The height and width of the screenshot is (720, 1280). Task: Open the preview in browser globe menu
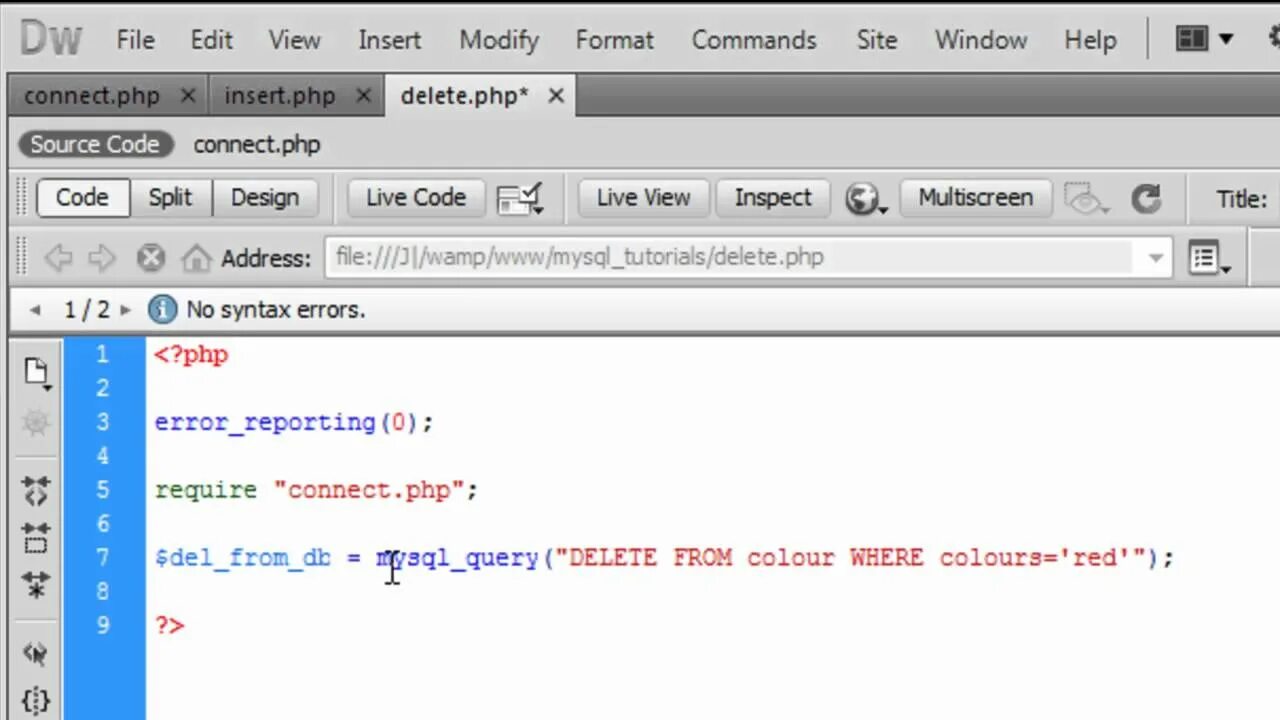click(x=865, y=199)
